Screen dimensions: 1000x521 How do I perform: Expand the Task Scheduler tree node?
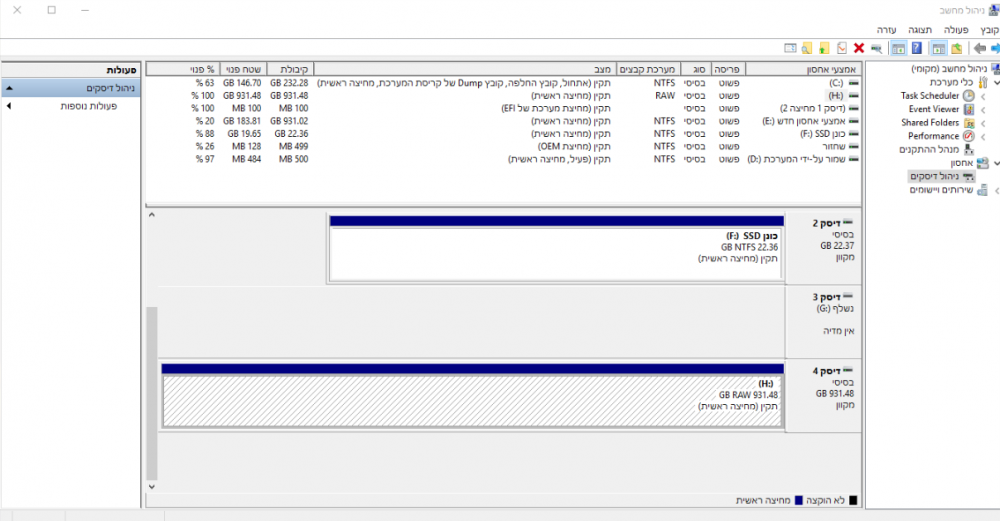click(983, 96)
